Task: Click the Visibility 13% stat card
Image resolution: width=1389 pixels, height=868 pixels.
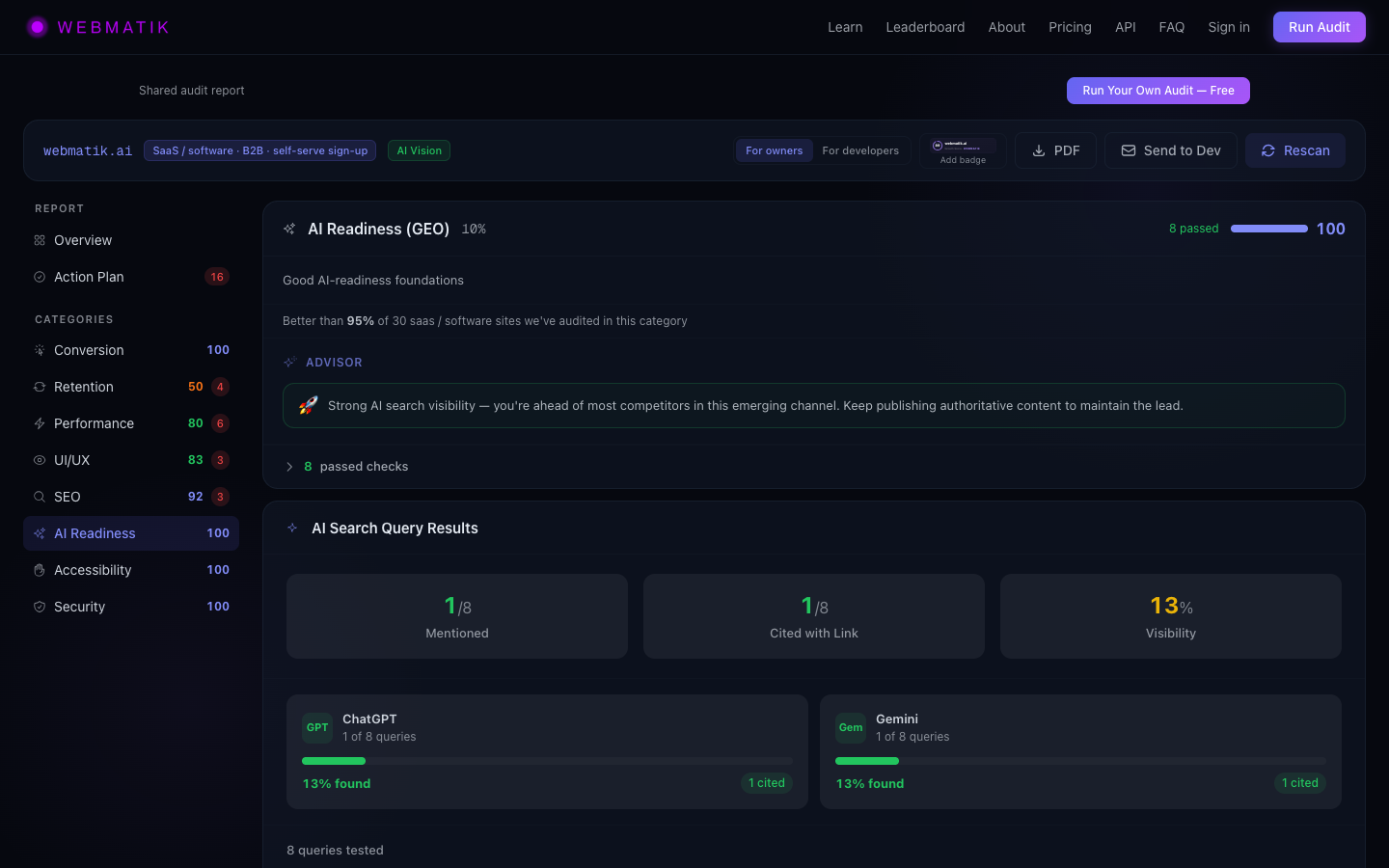Action: (1171, 616)
